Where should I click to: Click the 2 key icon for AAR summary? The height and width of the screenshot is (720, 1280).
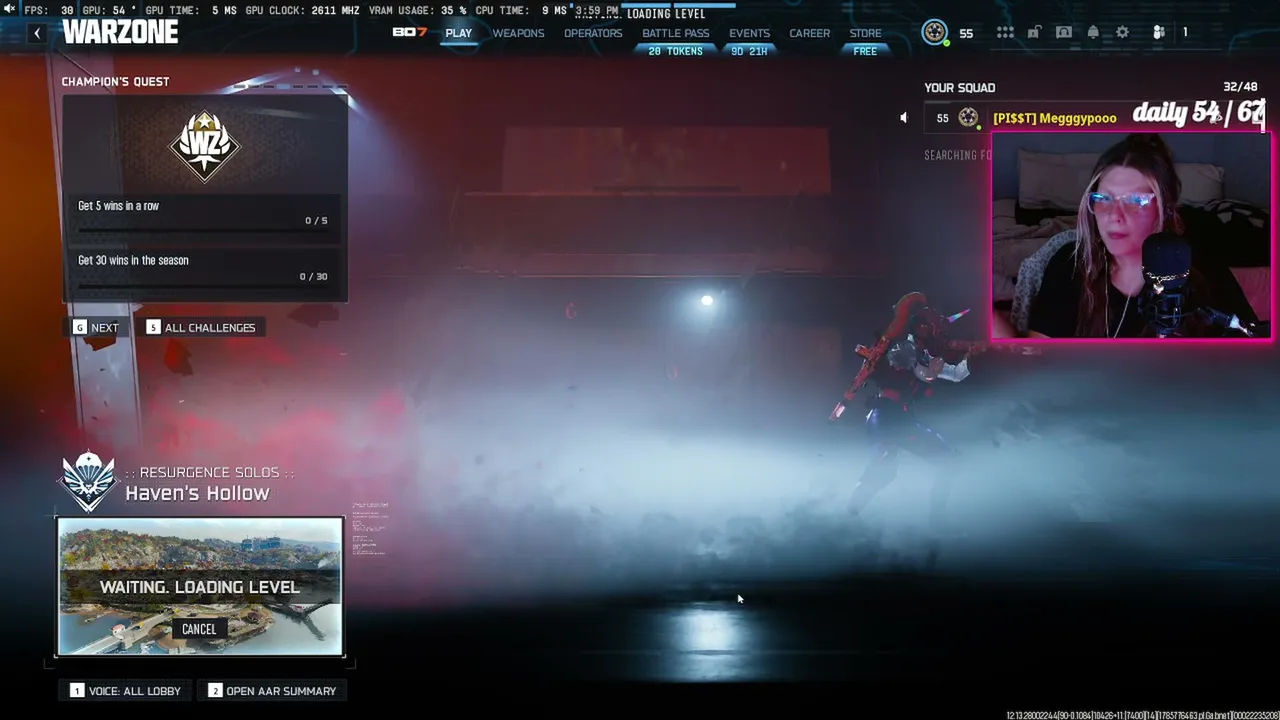coord(215,691)
